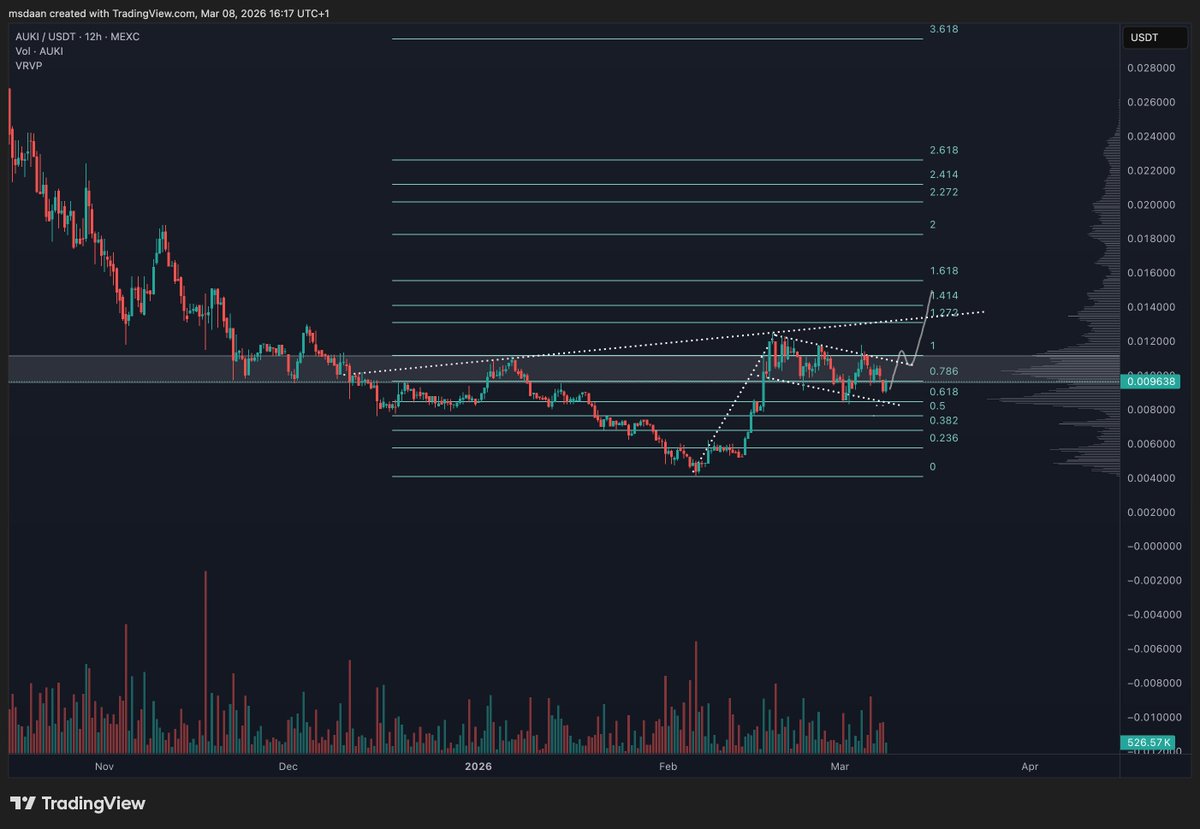Click the 0.004000 price axis label
The image size is (1200, 829).
1153,478
